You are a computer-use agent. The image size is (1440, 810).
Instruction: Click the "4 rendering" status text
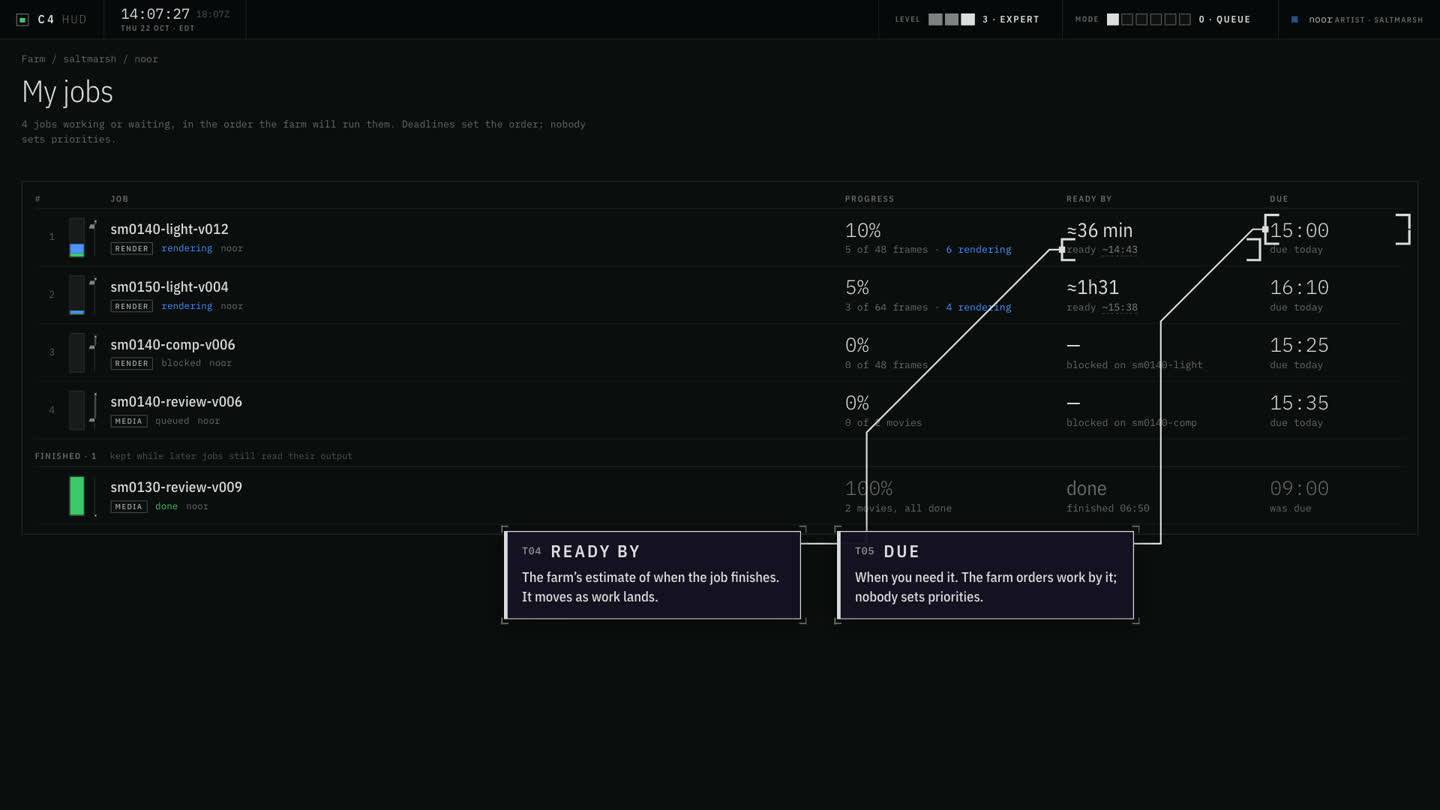(x=978, y=308)
